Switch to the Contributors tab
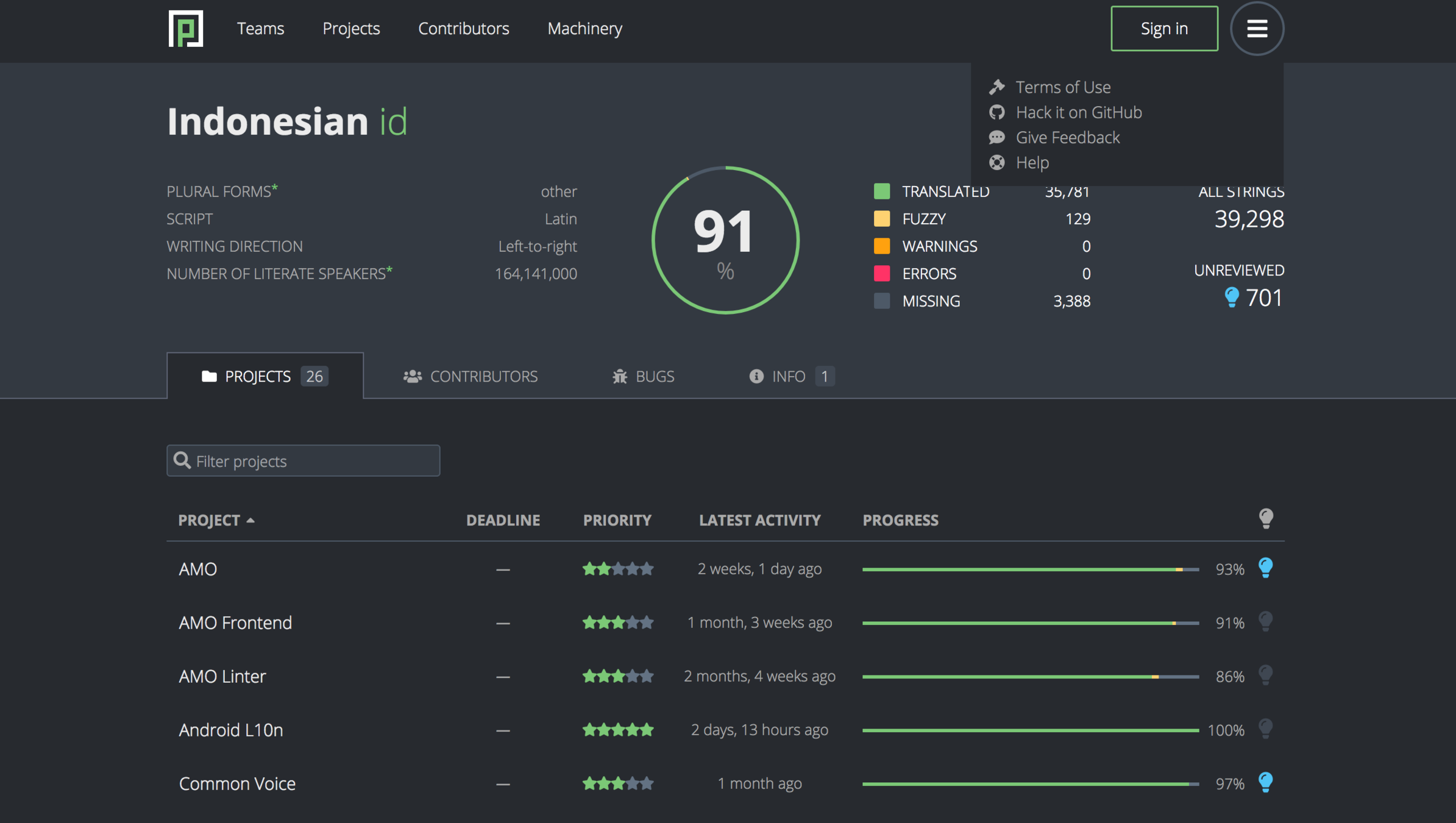The image size is (1456, 823). pos(471,376)
